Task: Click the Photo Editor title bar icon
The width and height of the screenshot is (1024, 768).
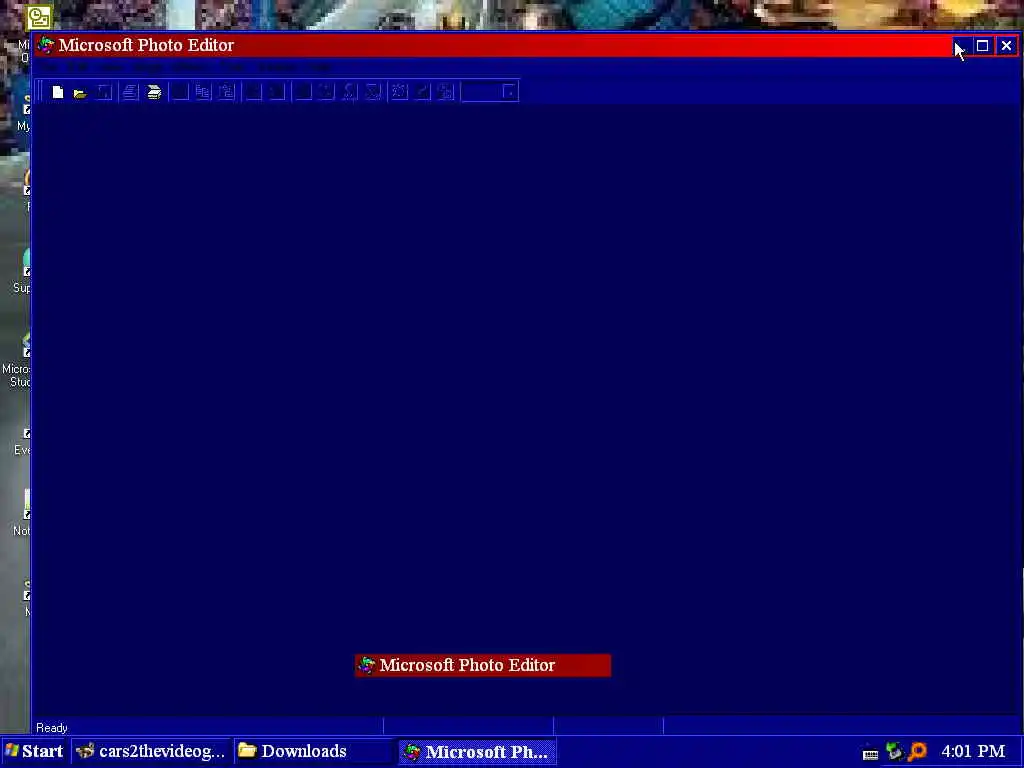Action: pyautogui.click(x=46, y=45)
